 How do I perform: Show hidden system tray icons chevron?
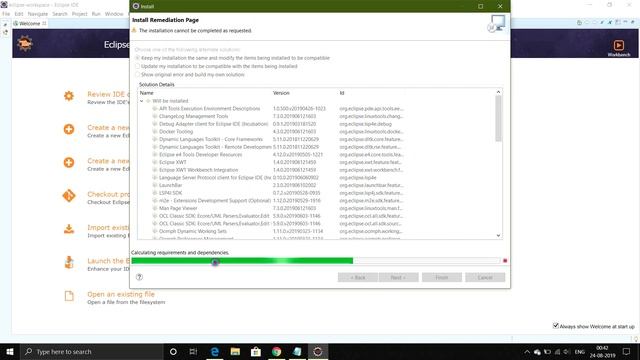pos(527,351)
